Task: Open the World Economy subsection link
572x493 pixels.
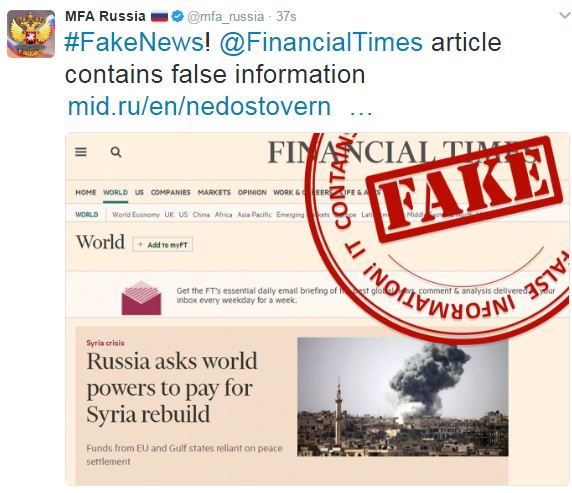Action: tap(136, 215)
